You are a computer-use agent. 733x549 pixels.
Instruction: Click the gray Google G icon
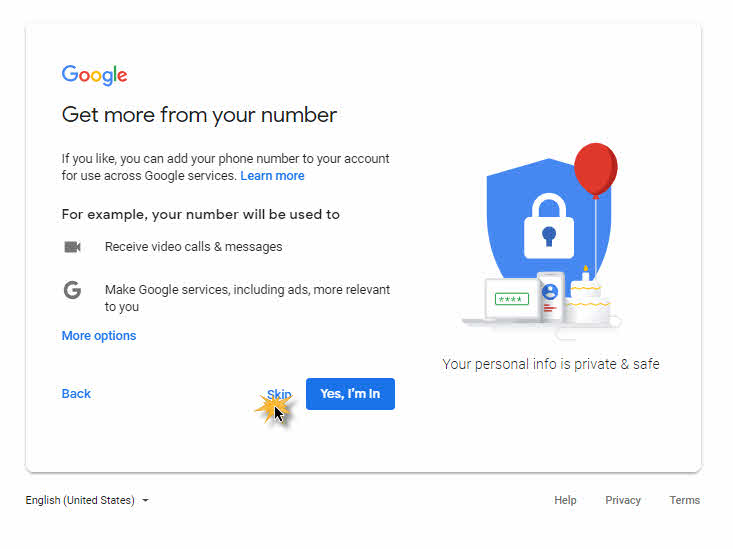(x=72, y=290)
